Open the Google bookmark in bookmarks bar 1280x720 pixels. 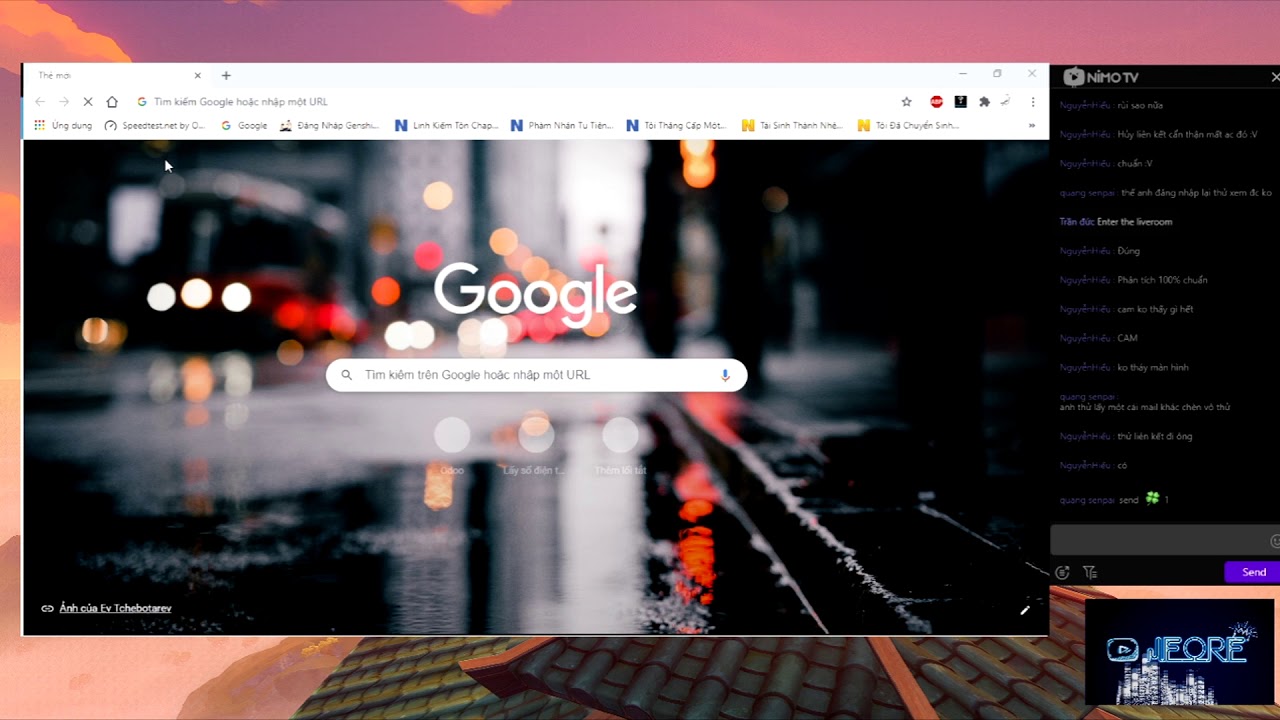pos(244,126)
